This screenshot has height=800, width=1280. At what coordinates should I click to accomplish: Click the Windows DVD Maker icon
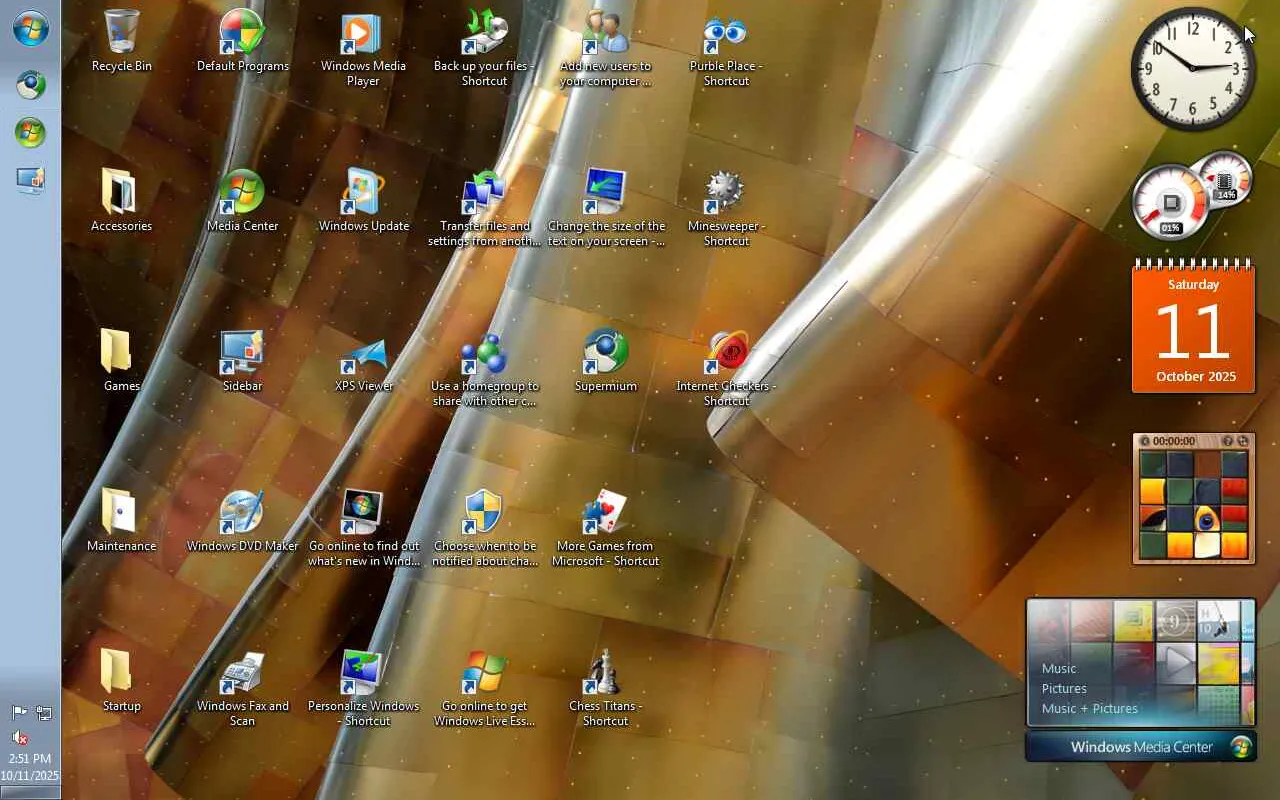click(x=243, y=521)
